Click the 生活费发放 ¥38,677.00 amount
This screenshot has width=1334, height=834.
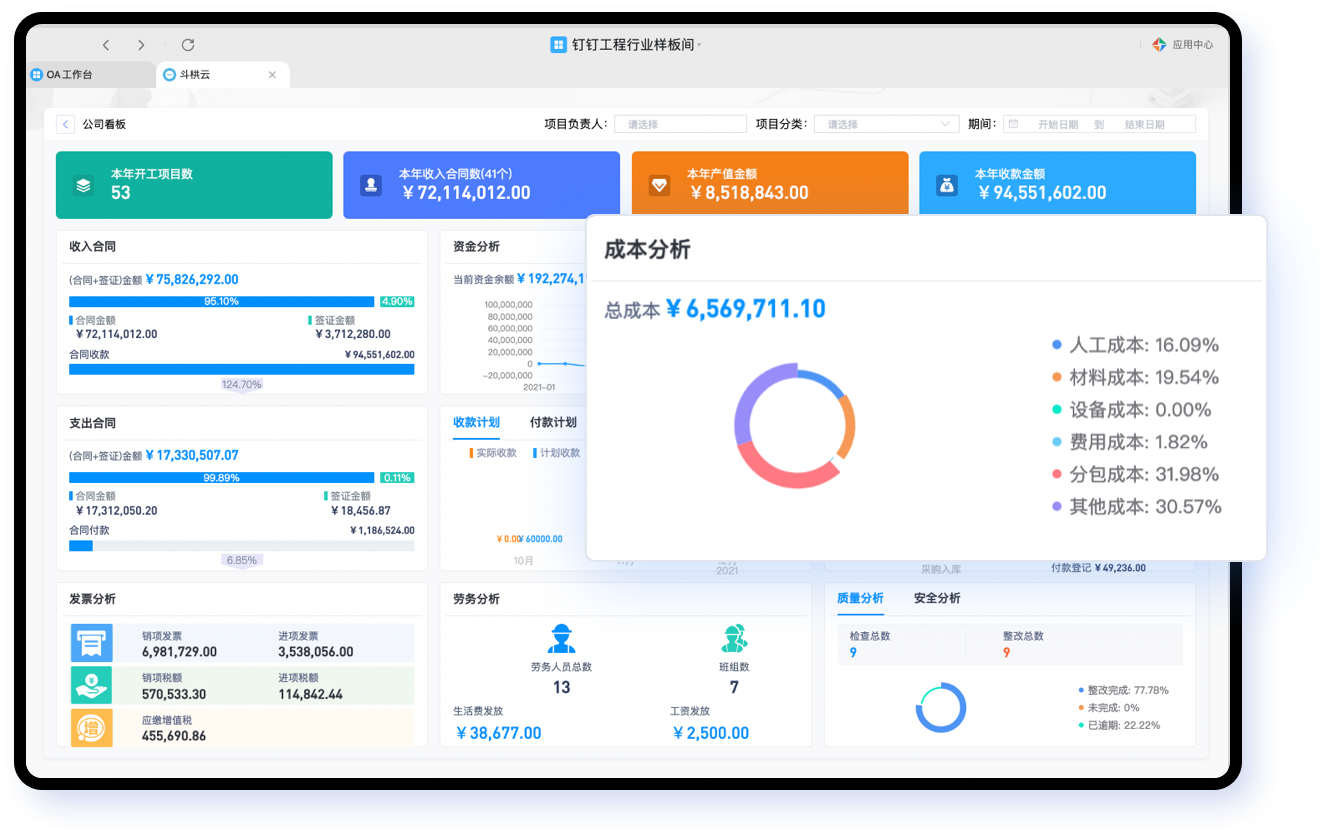[x=498, y=733]
